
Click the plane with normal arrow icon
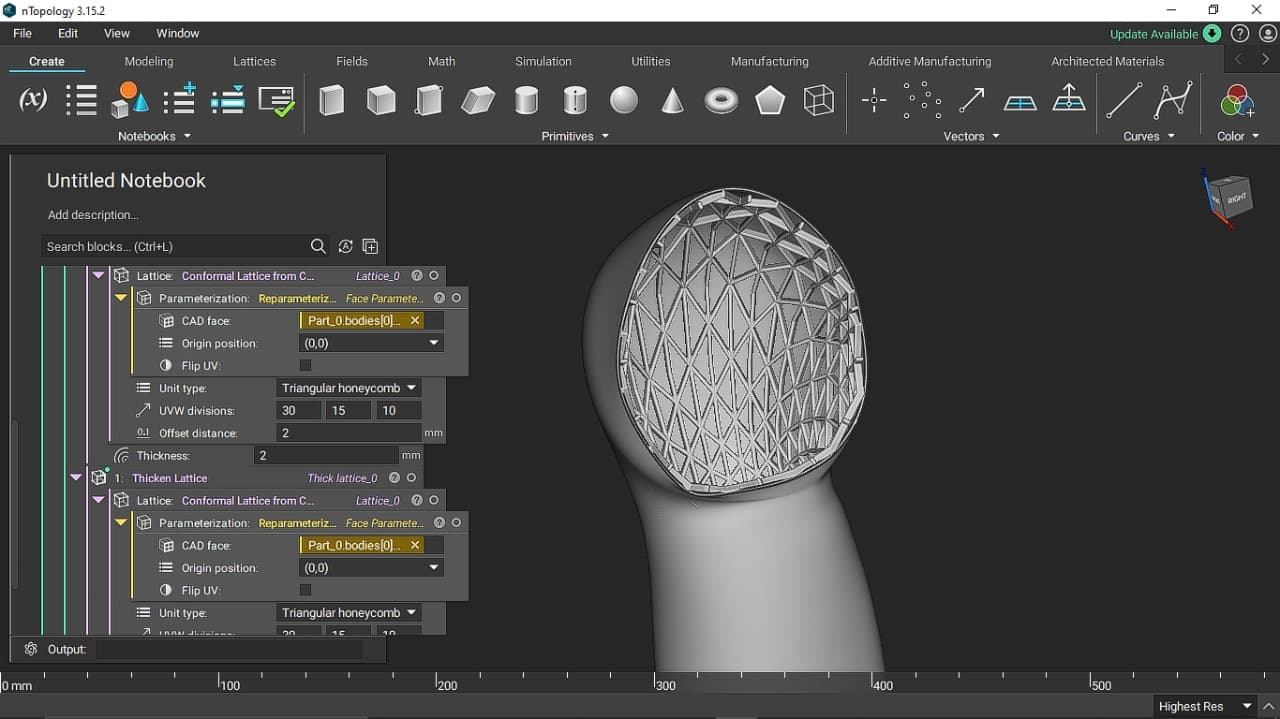1069,99
